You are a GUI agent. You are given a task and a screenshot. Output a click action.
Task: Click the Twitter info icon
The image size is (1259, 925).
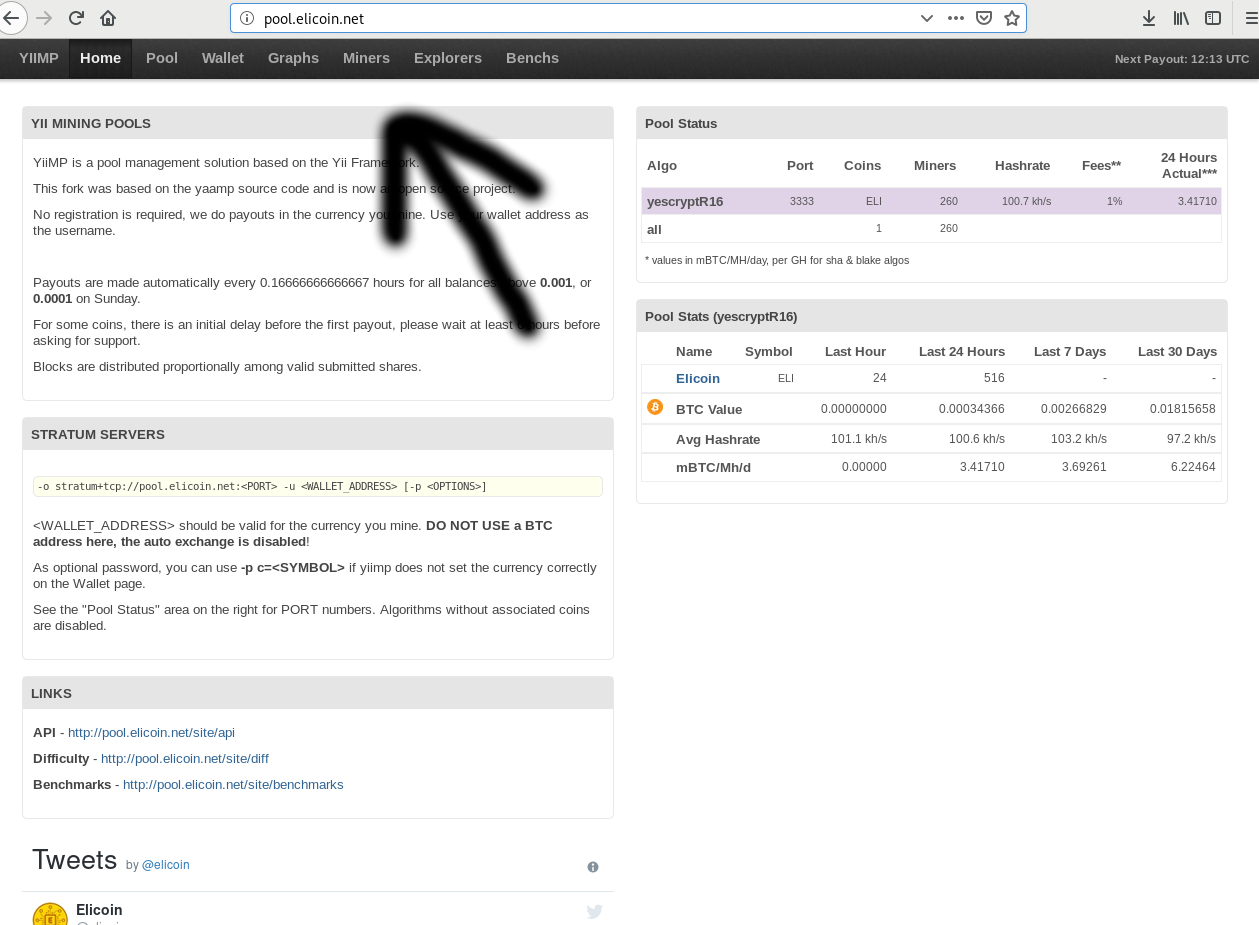click(593, 867)
